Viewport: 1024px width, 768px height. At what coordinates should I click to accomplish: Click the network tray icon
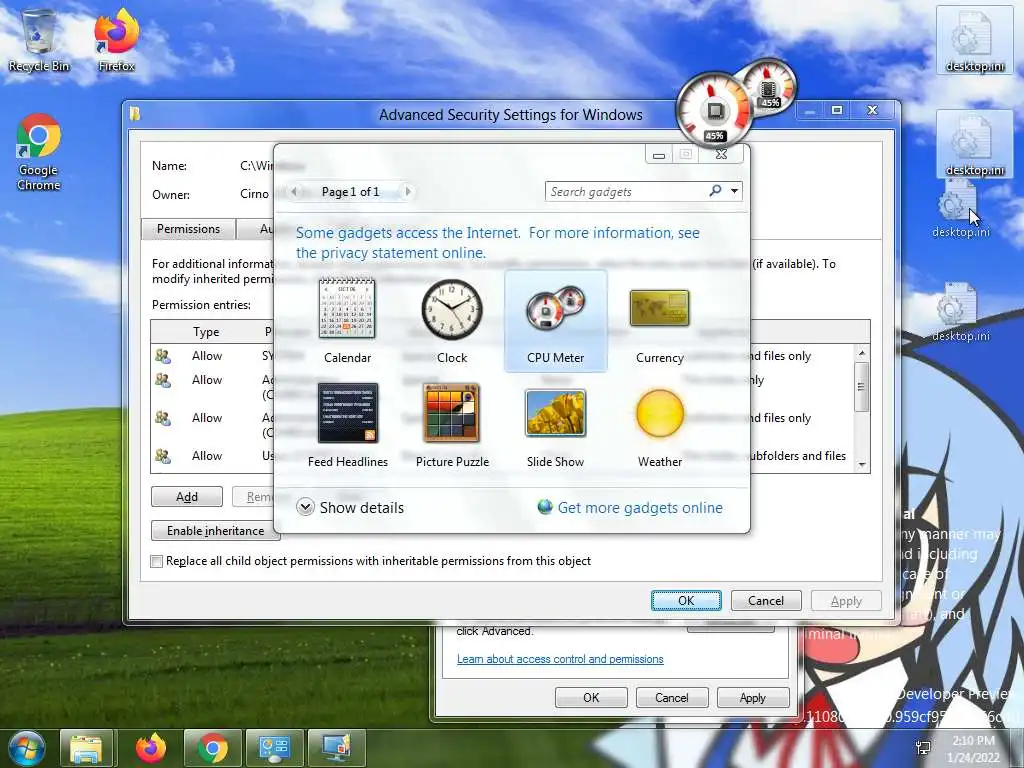[x=923, y=748]
